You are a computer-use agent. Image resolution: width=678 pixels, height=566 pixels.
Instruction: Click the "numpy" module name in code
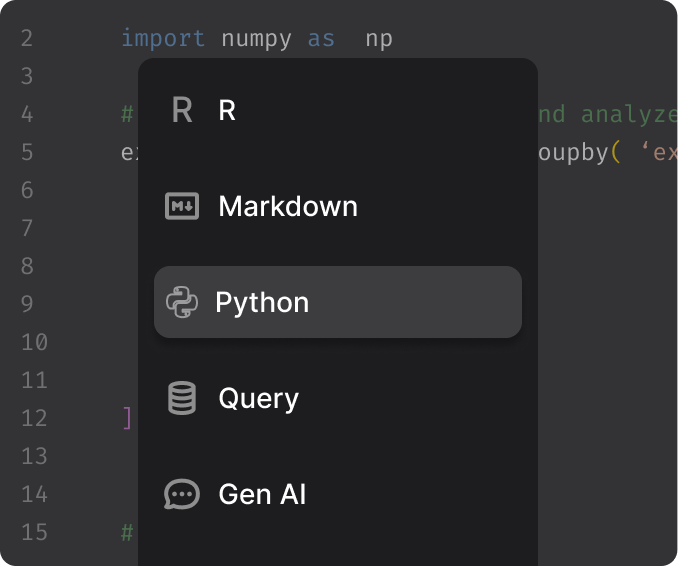(x=256, y=39)
